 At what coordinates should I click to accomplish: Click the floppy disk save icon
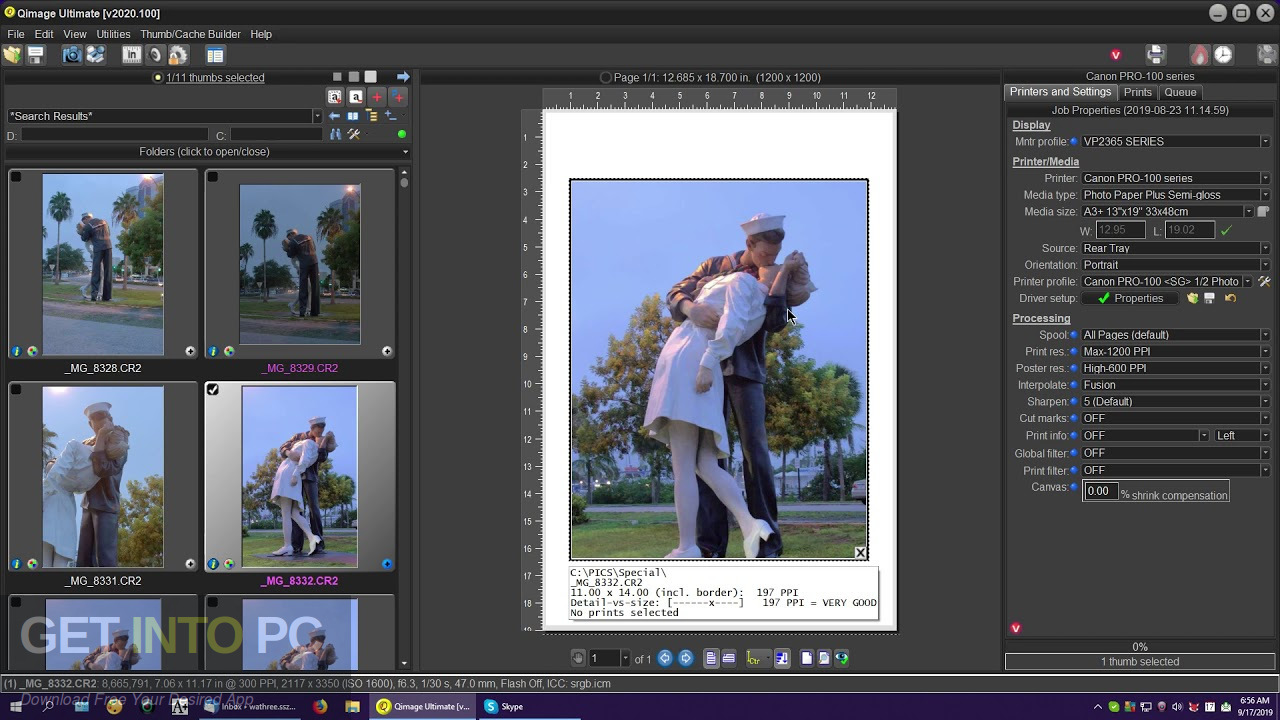[36, 55]
